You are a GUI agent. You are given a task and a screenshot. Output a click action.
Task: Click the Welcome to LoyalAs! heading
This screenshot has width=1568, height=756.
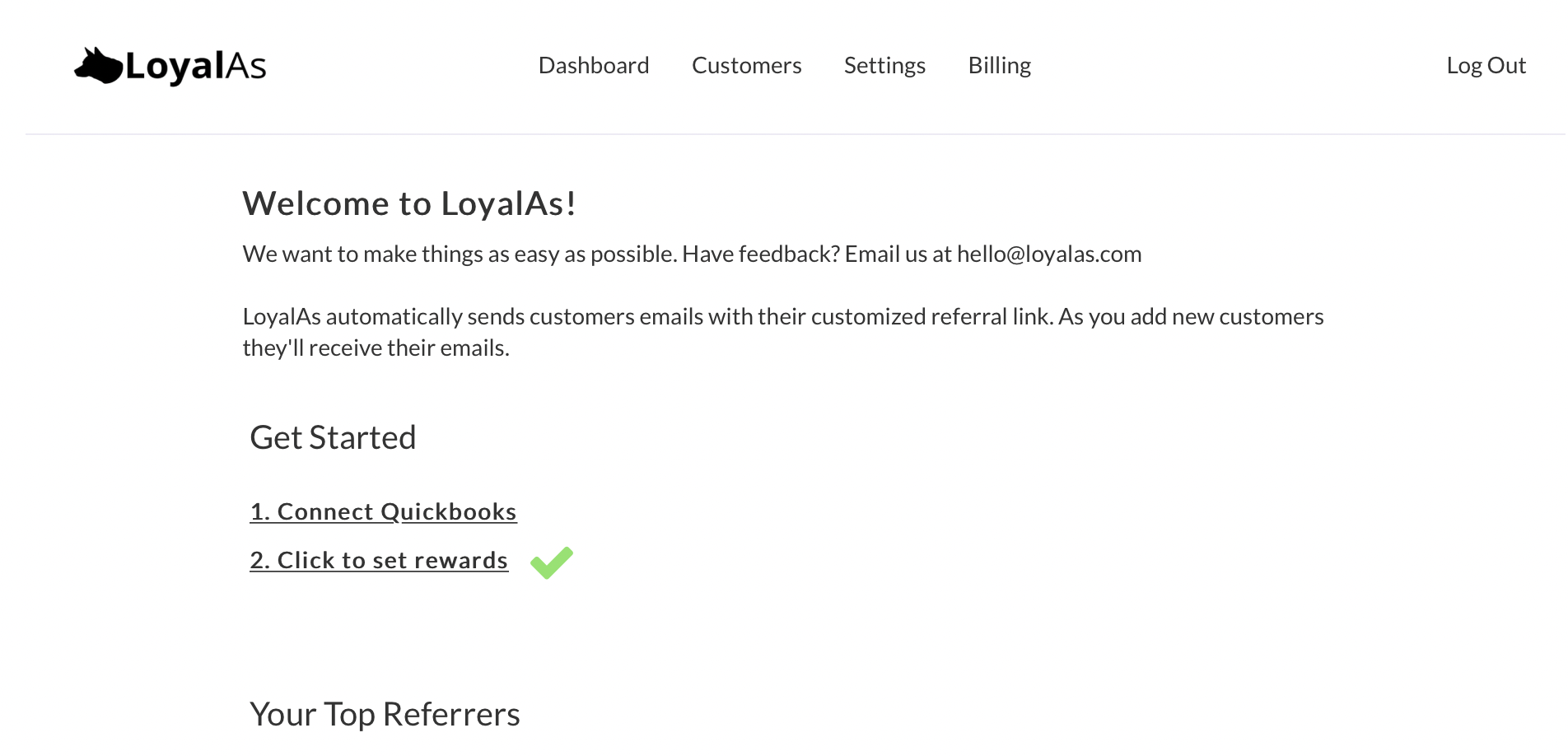408,203
